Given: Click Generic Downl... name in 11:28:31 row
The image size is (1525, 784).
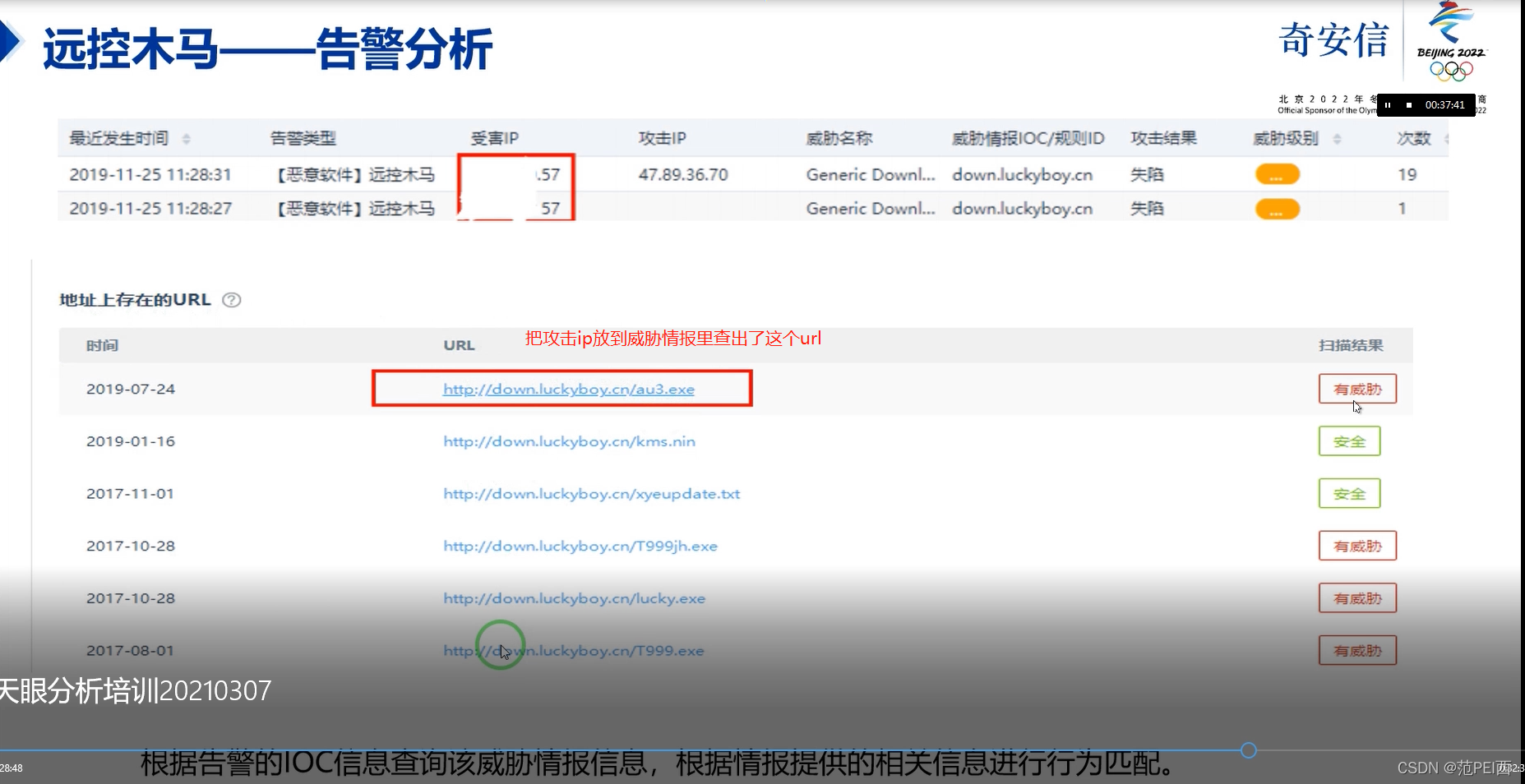Looking at the screenshot, I should point(871,174).
